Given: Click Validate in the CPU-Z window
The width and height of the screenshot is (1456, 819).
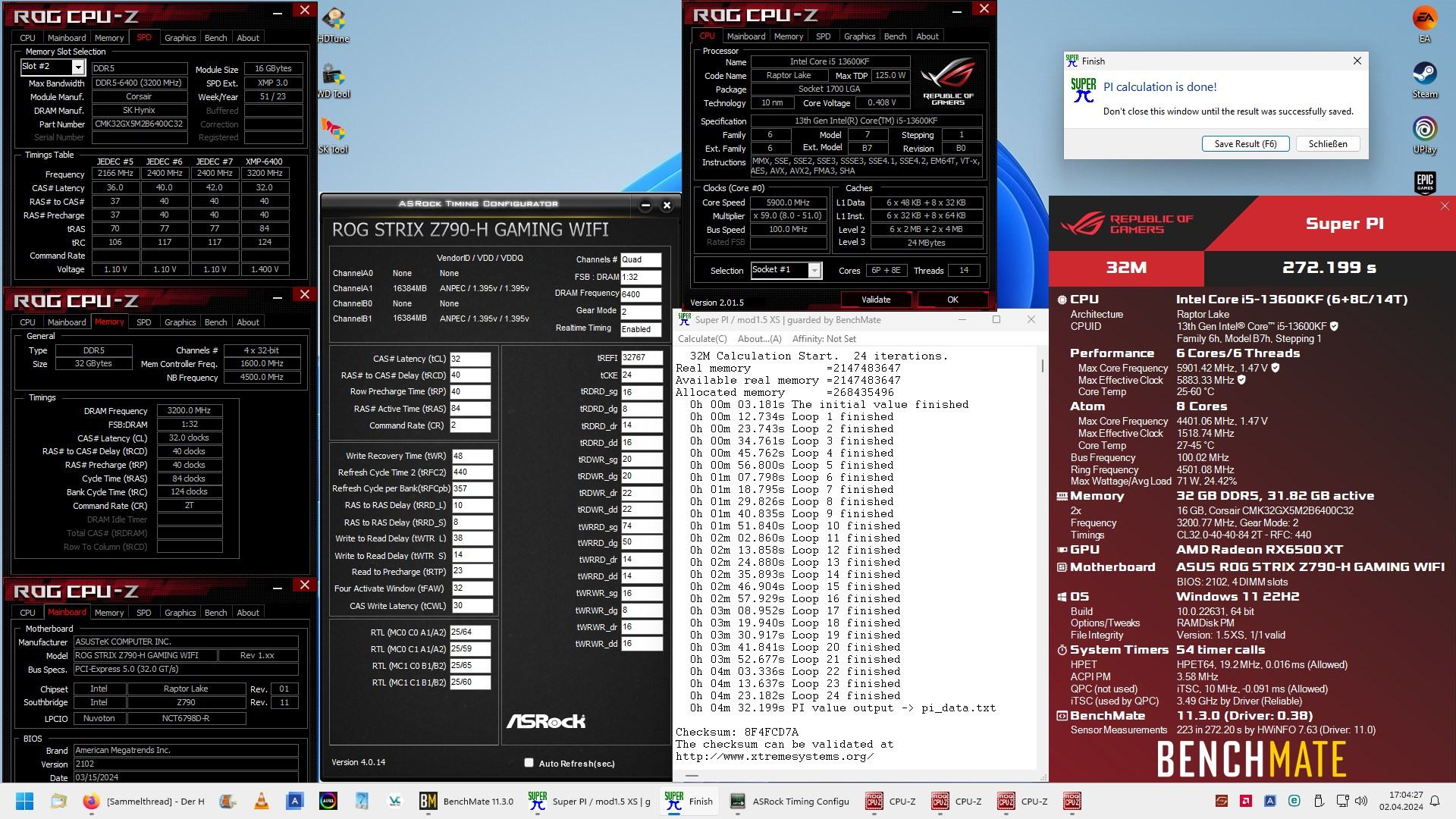Looking at the screenshot, I should [876, 300].
